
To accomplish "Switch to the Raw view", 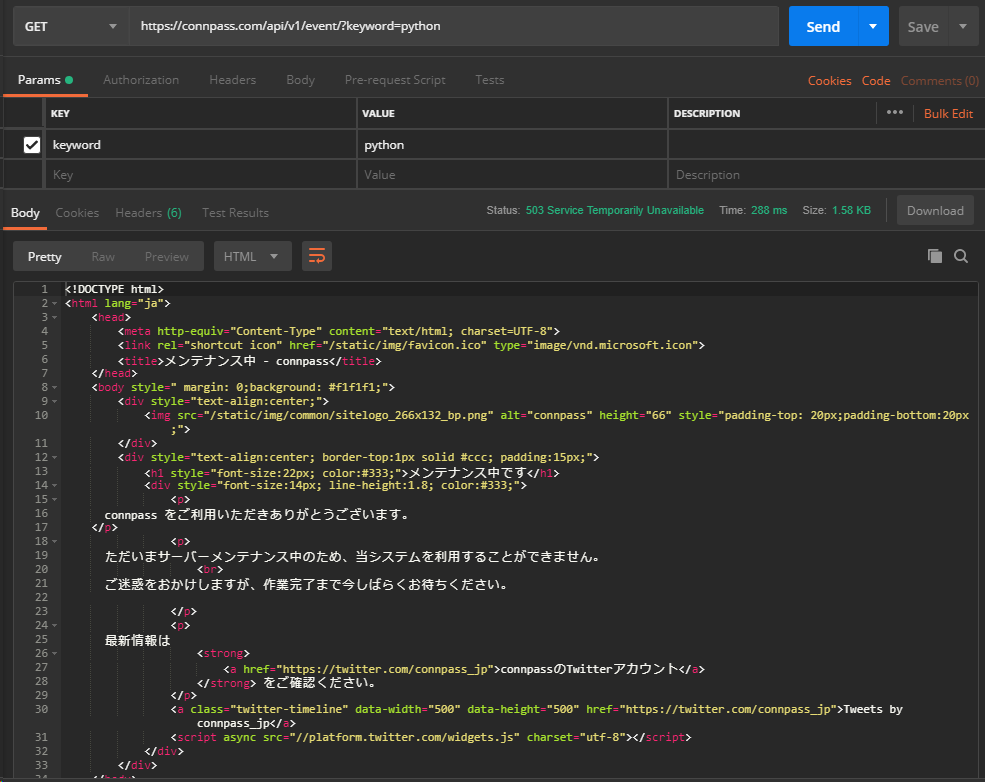I will coord(103,256).
